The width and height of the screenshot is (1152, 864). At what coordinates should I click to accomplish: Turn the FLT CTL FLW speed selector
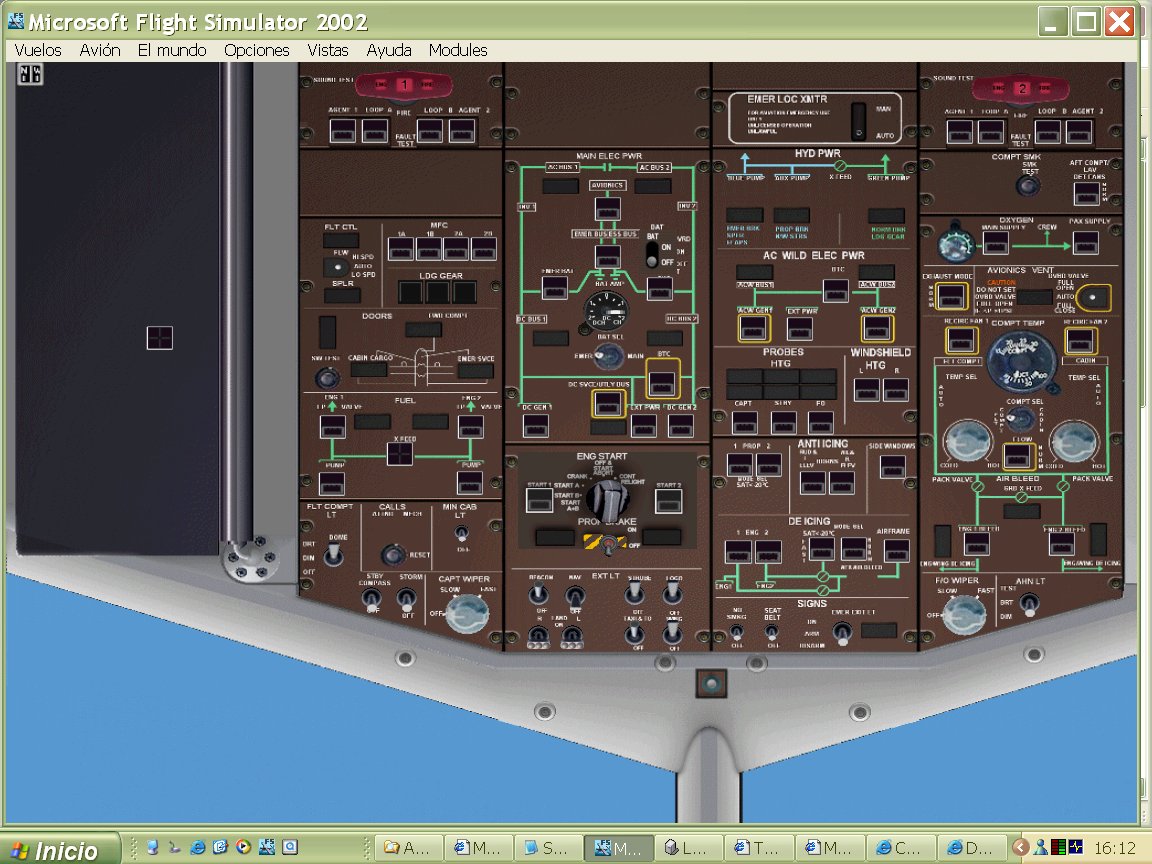[x=336, y=267]
